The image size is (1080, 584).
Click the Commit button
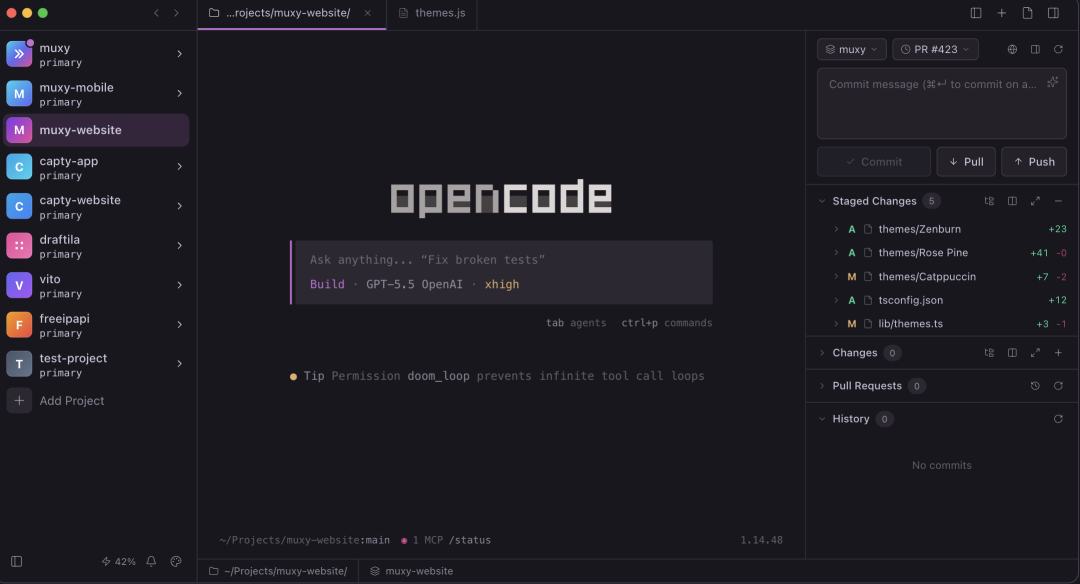tap(874, 162)
